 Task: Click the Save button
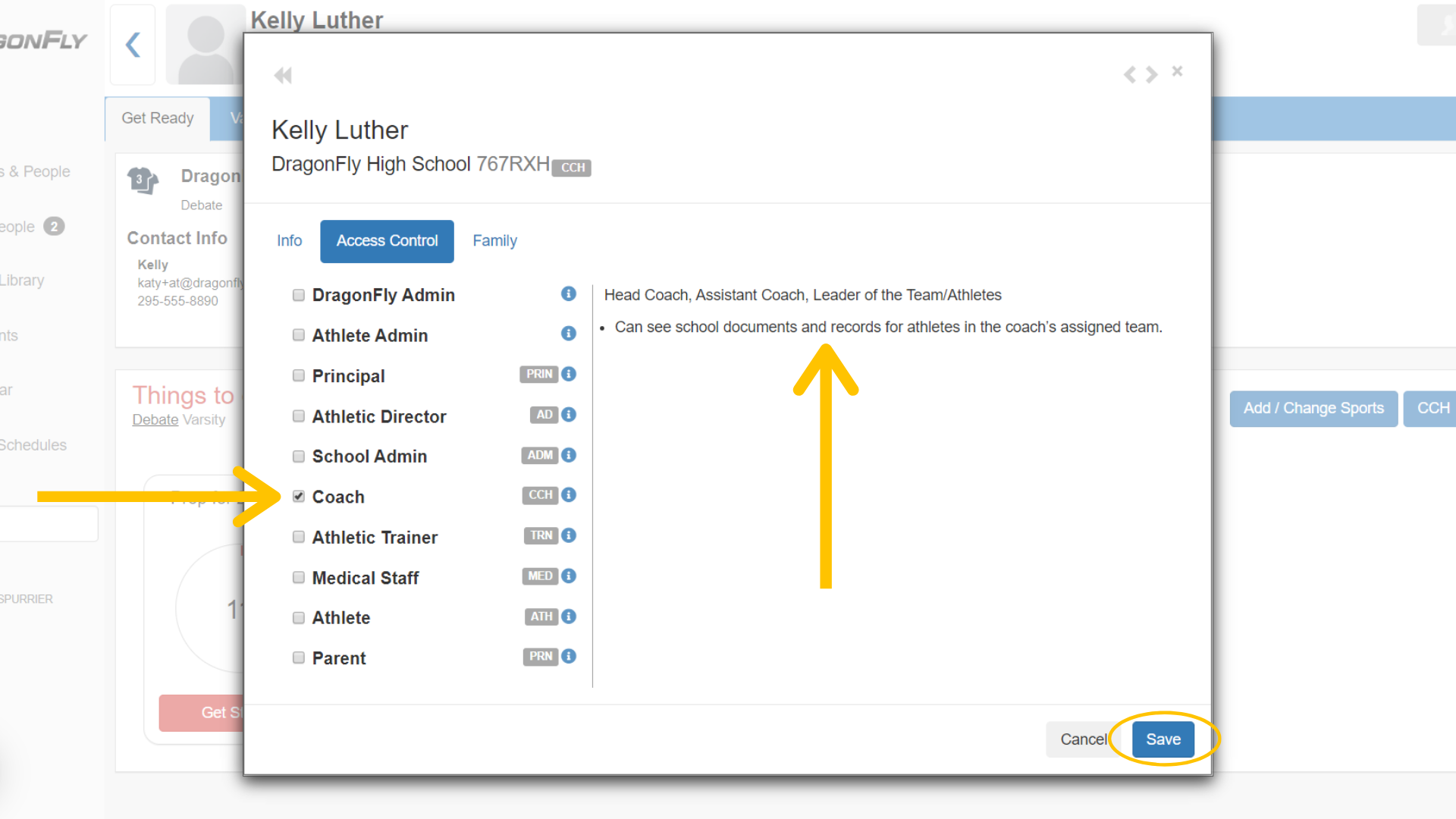(x=1163, y=739)
